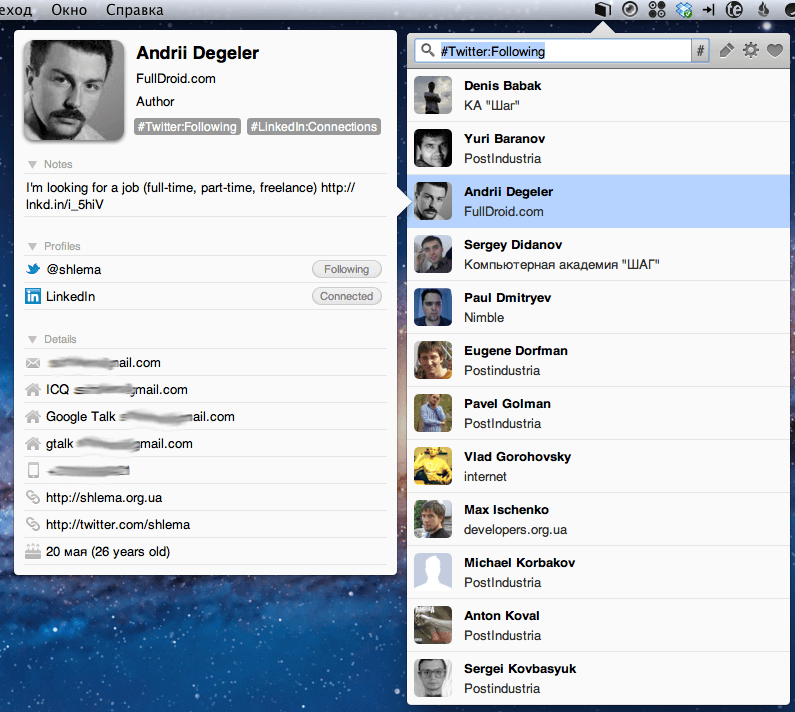
Task: Click the ICQ details row
Action: click(x=205, y=389)
